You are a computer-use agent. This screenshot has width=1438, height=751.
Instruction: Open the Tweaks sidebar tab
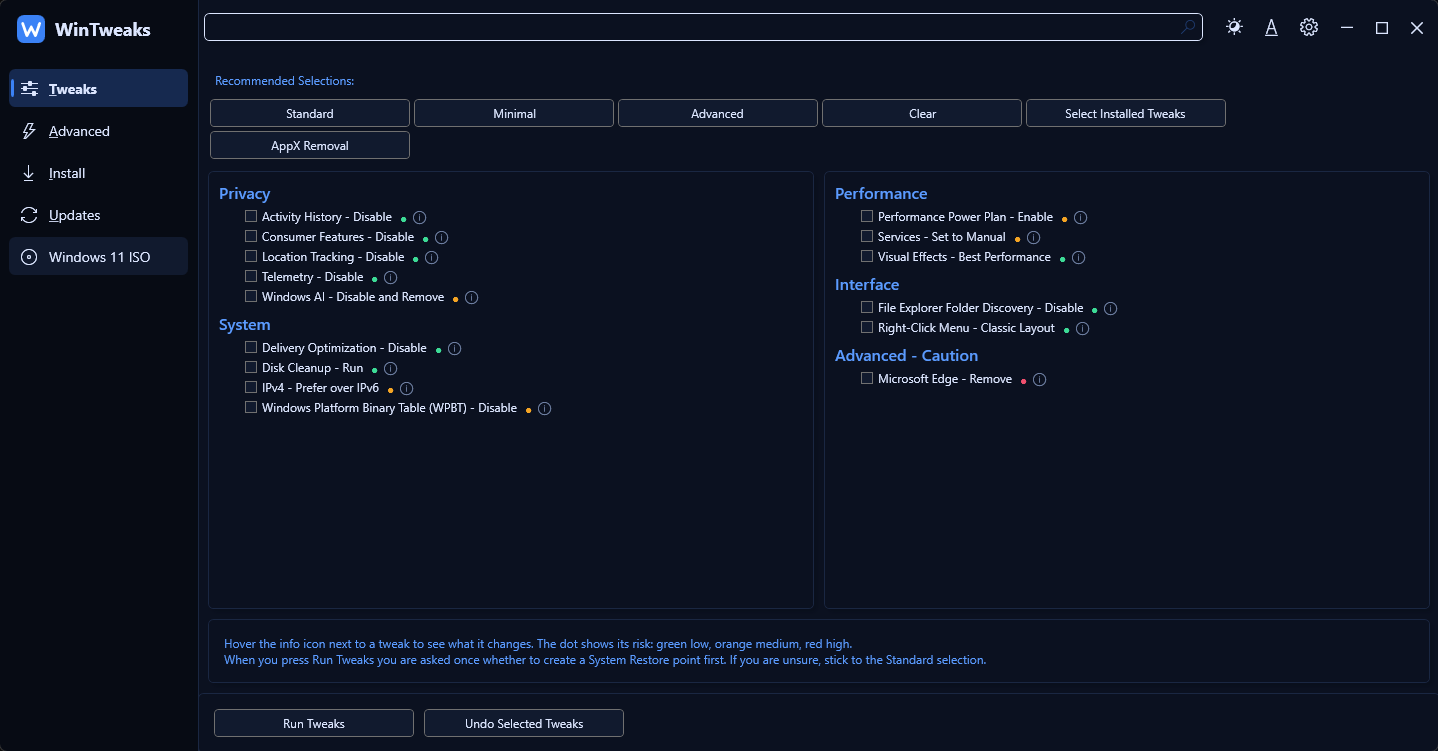(x=99, y=88)
